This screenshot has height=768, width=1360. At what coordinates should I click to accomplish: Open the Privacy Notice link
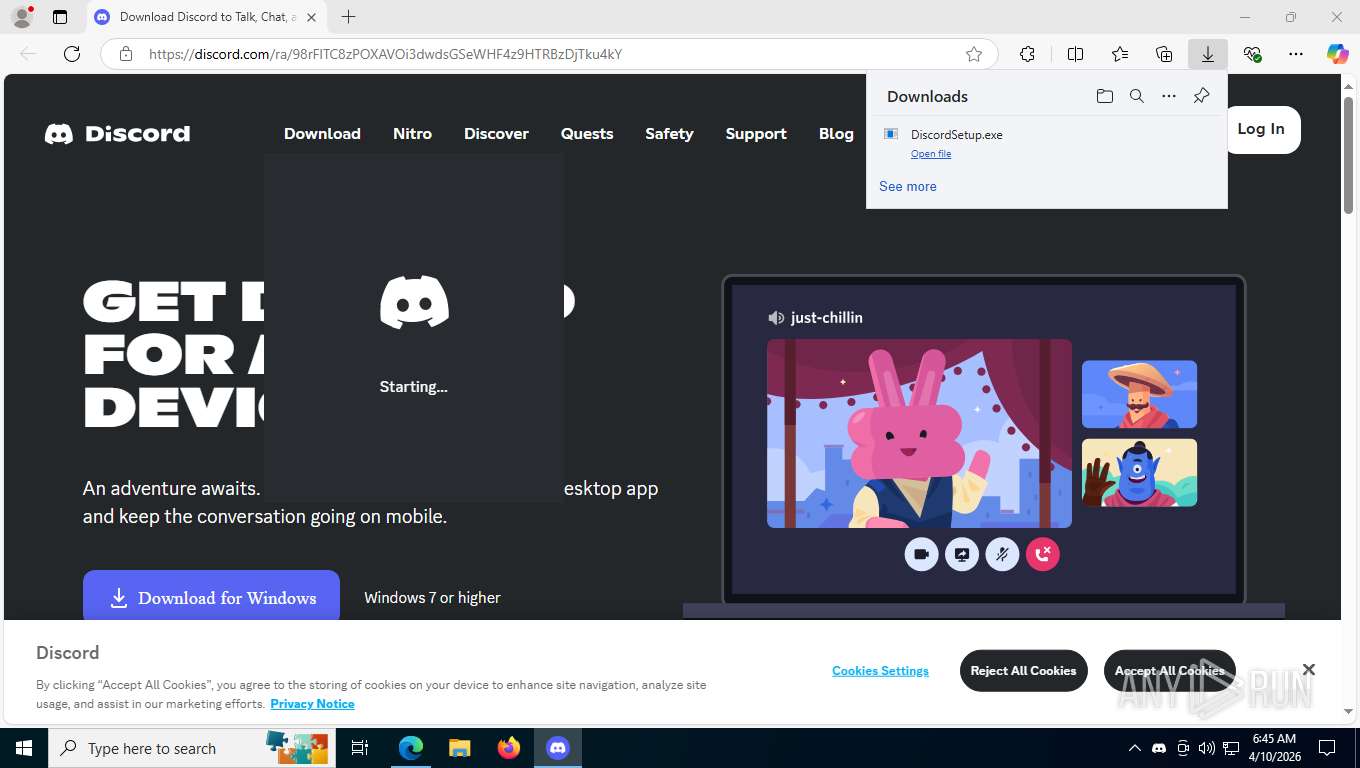(x=312, y=704)
